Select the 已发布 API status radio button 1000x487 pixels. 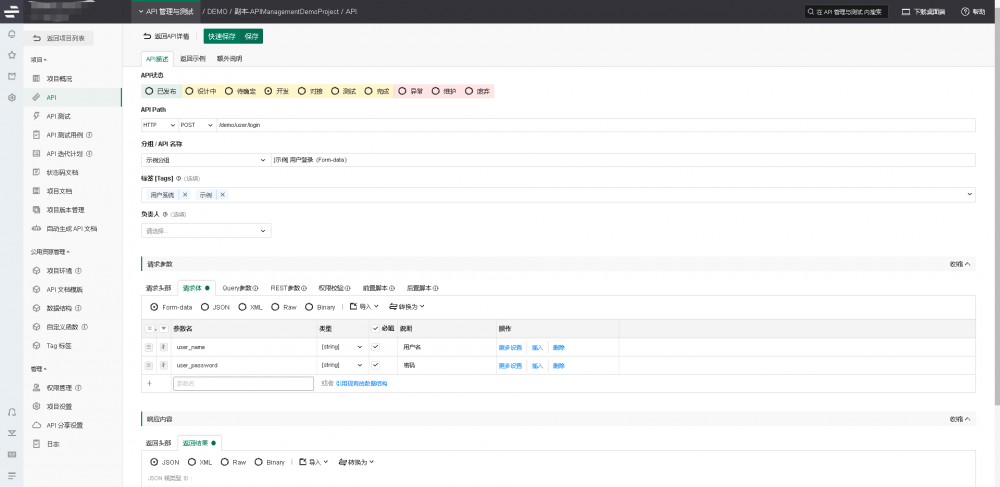pyautogui.click(x=149, y=91)
